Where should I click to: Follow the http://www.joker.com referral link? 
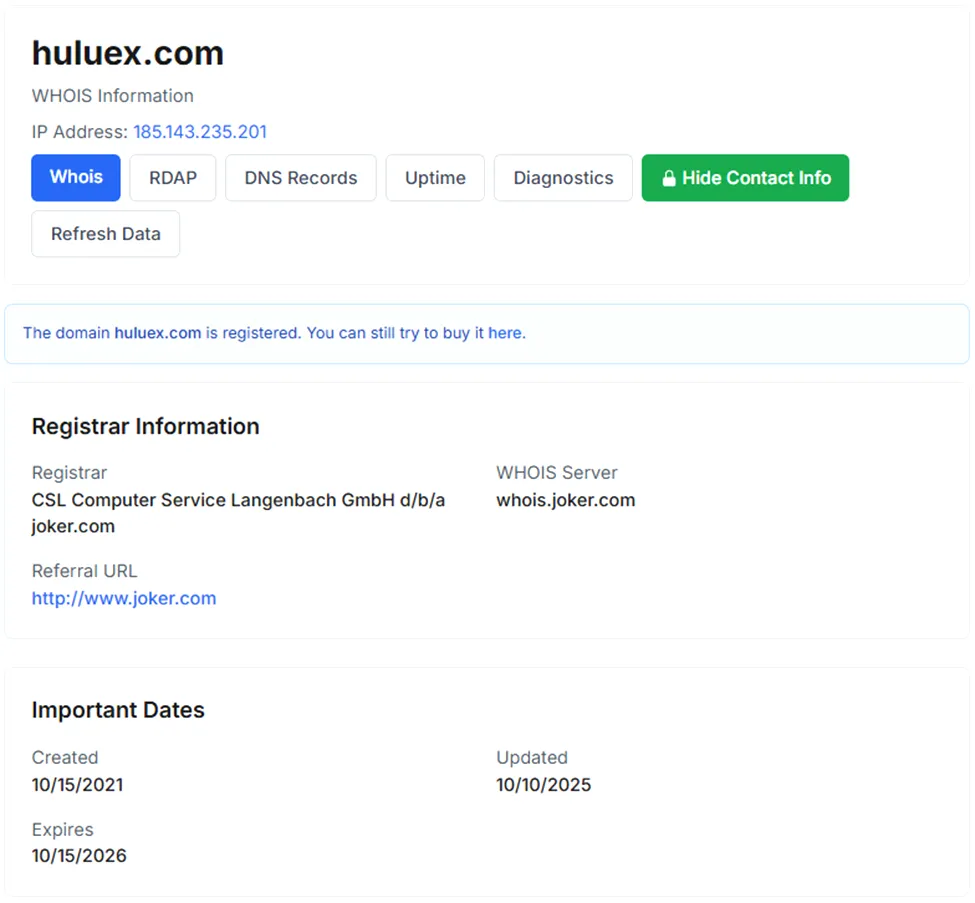(124, 598)
